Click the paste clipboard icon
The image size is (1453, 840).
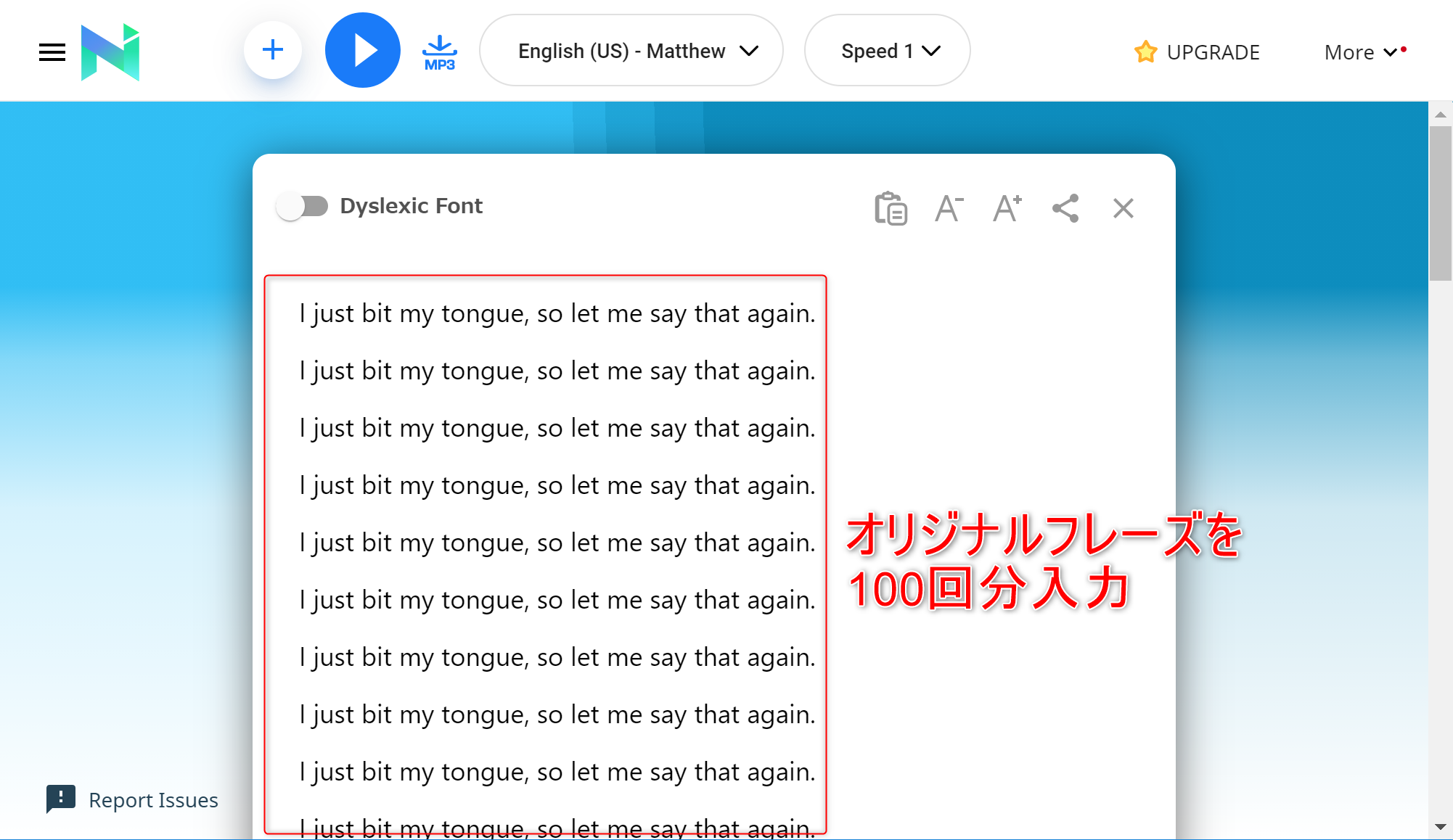pyautogui.click(x=891, y=209)
